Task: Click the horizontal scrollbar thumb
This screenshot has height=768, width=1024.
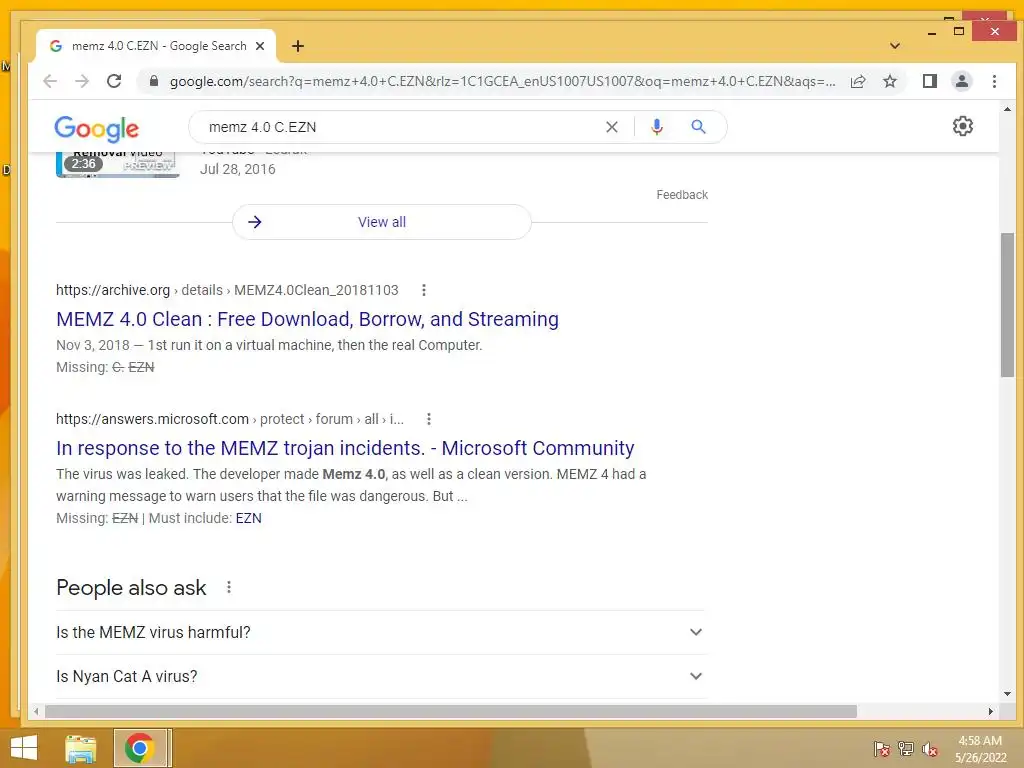Action: (451, 711)
